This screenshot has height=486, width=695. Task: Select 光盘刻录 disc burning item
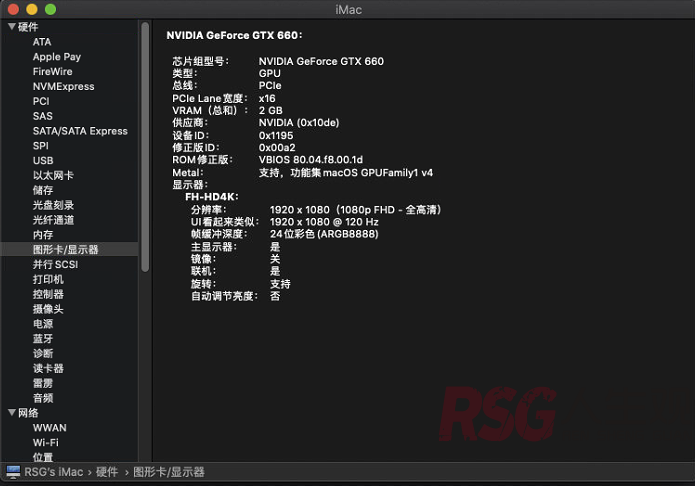pyautogui.click(x=53, y=205)
